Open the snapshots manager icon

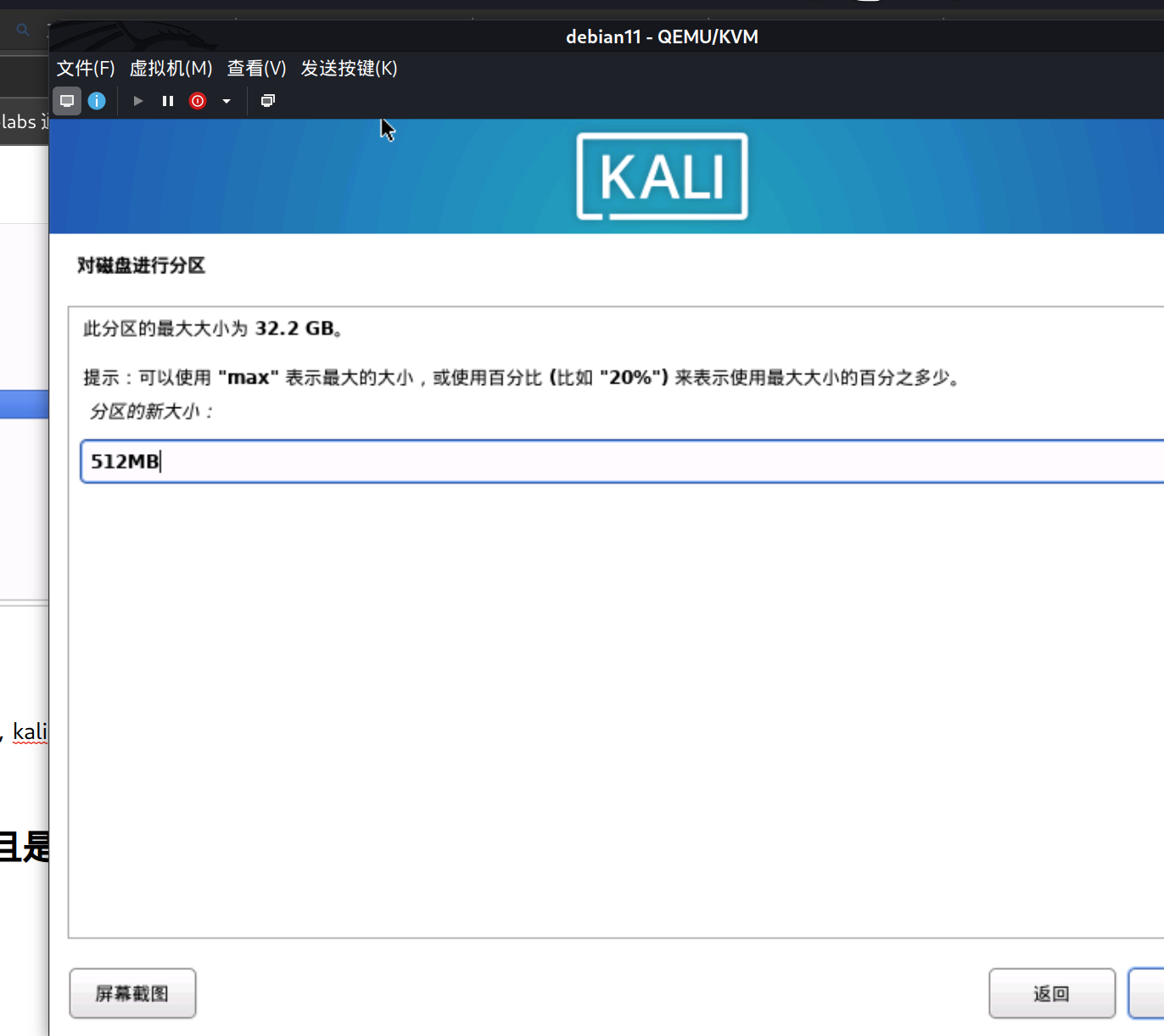268,101
